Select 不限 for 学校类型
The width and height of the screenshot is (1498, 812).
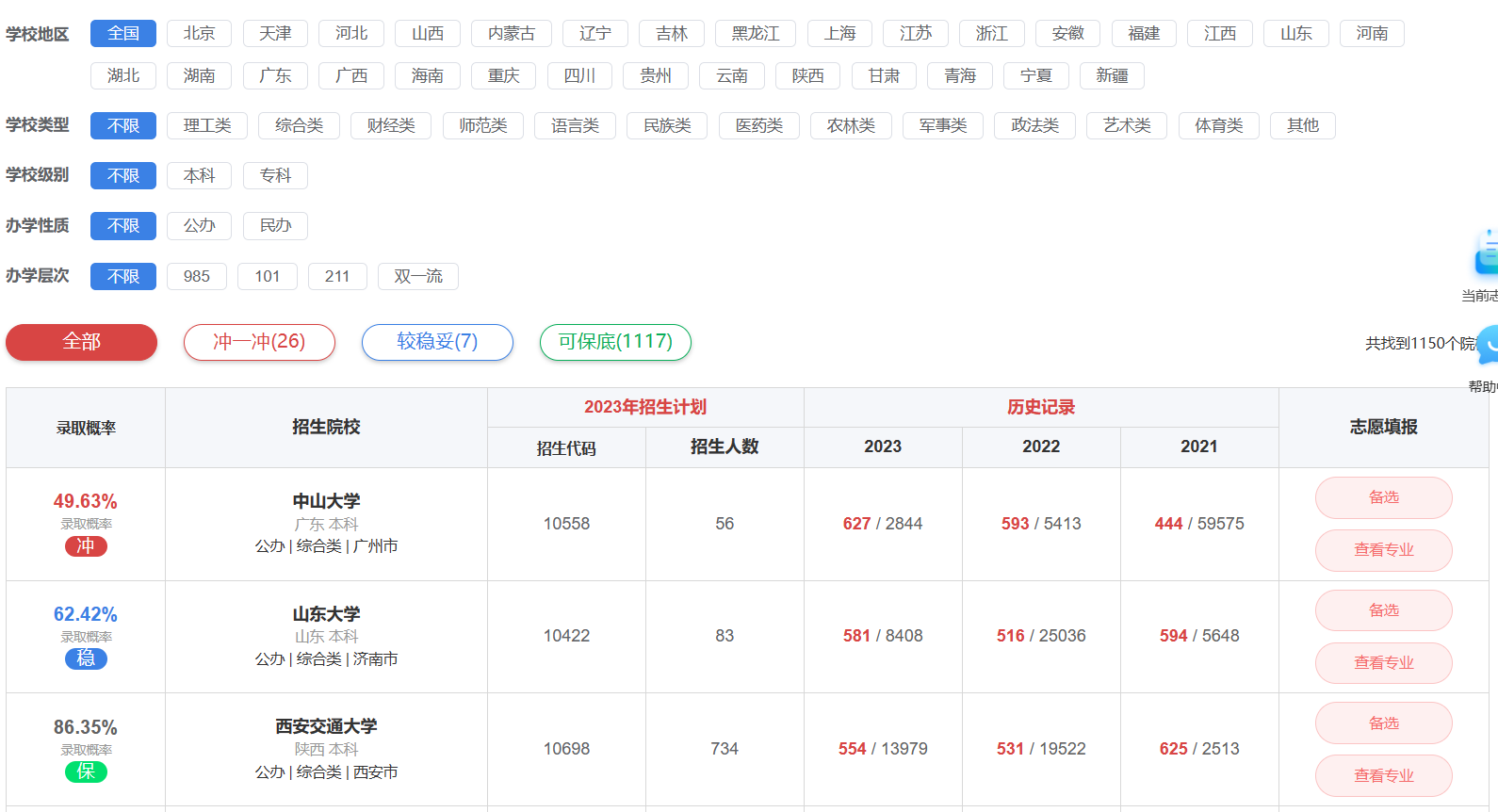coord(123,125)
